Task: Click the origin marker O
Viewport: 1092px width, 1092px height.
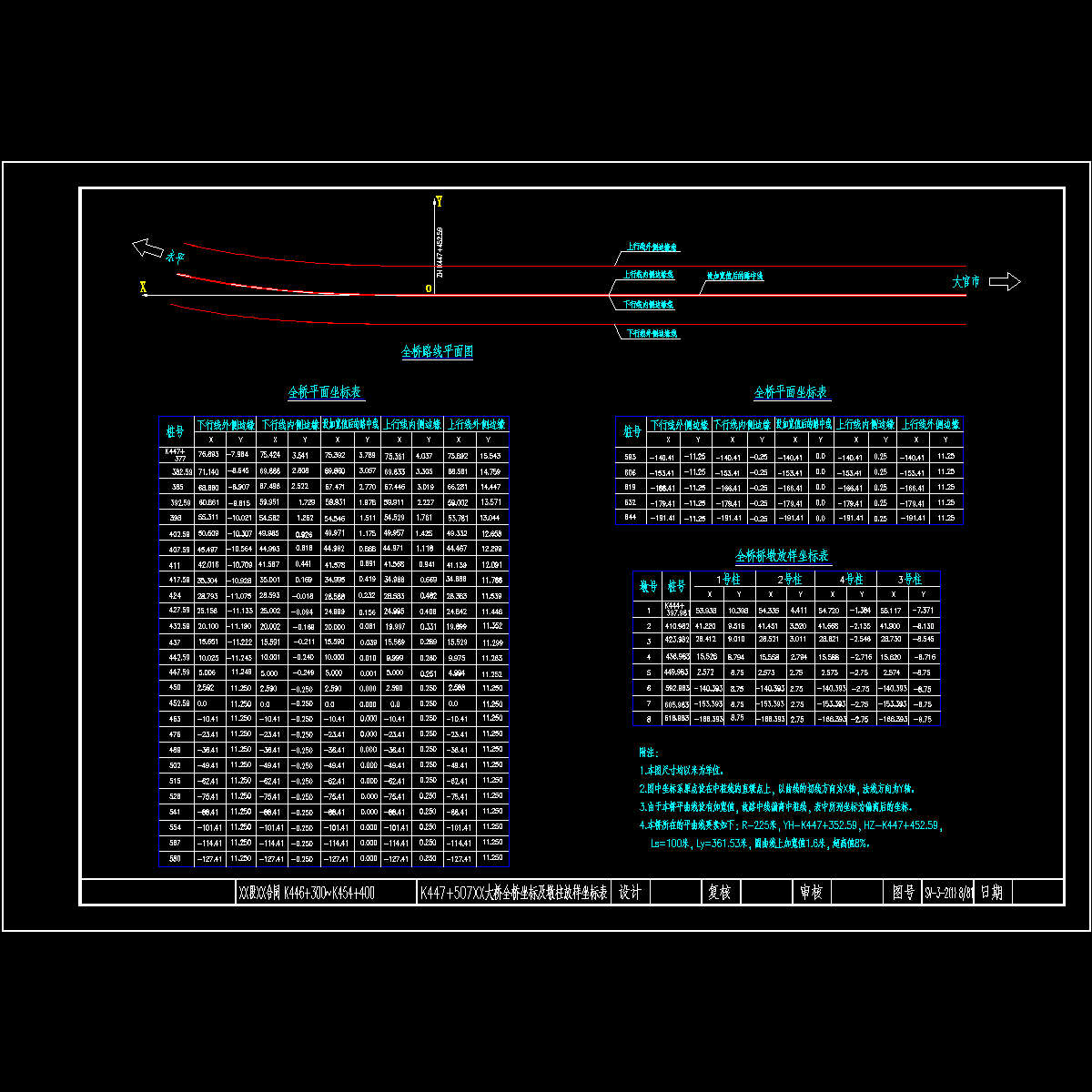Action: pyautogui.click(x=428, y=288)
